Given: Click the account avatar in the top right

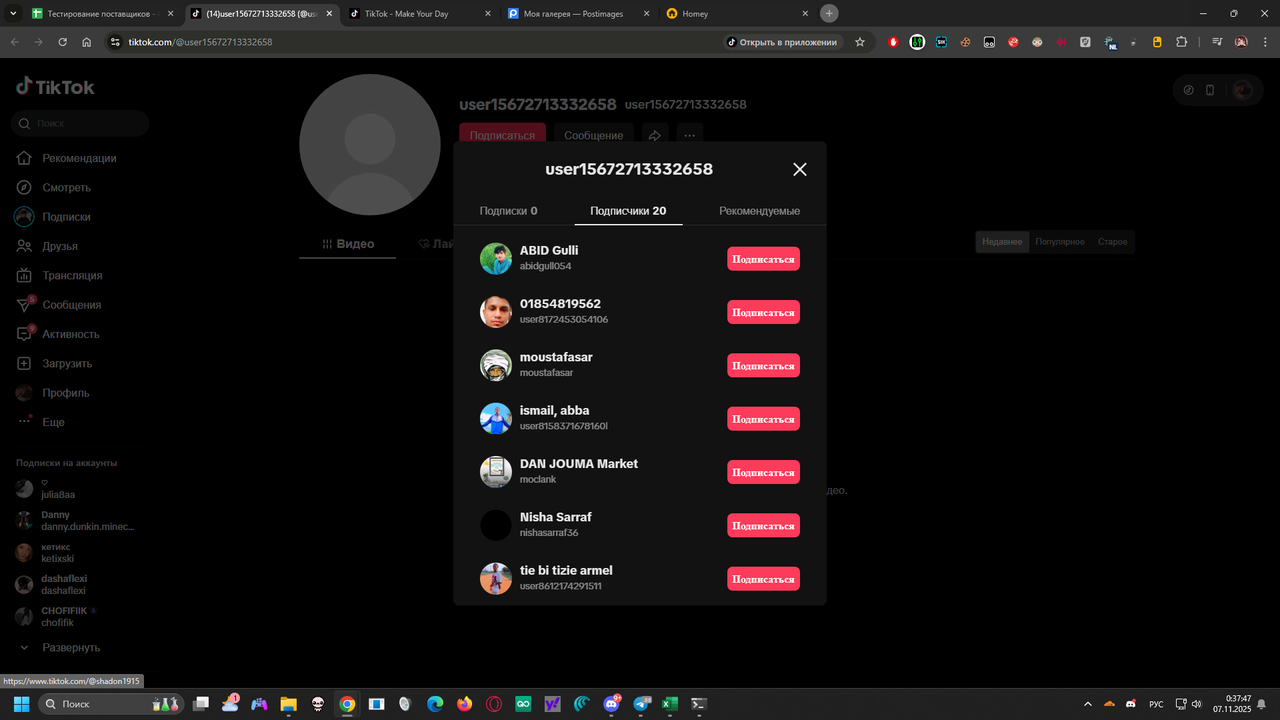Looking at the screenshot, I should point(1242,90).
